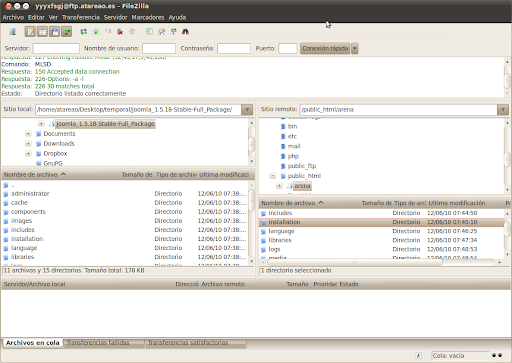Expand the Joomla_1.5.18-Stable-Full_Package tree node
Image resolution: width=512 pixels, height=363 pixels.
(41, 124)
